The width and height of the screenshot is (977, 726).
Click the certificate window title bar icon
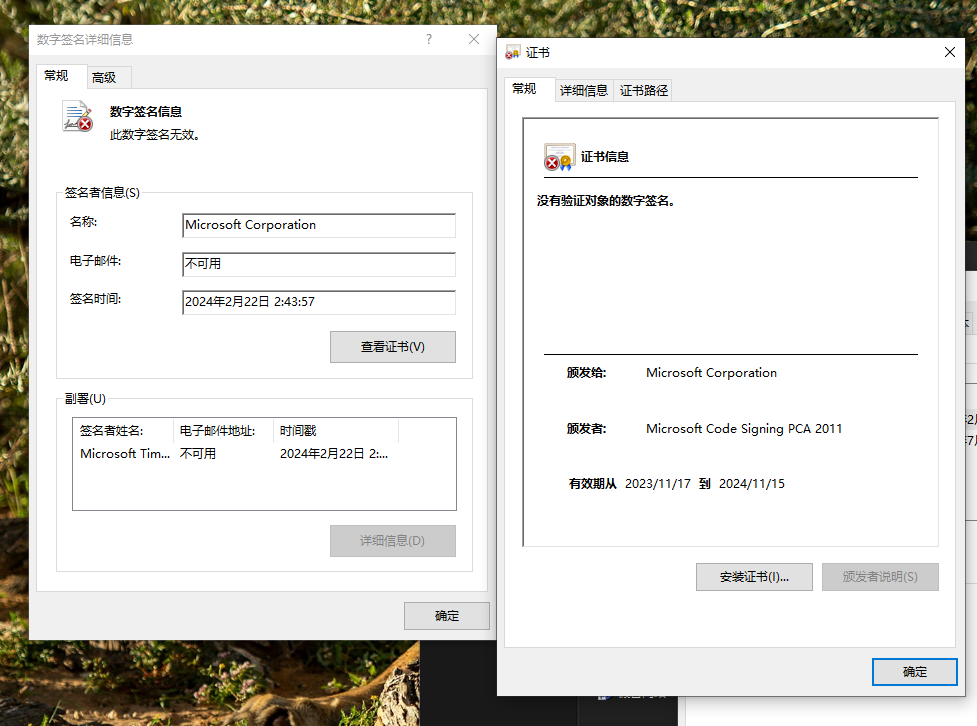tap(512, 53)
